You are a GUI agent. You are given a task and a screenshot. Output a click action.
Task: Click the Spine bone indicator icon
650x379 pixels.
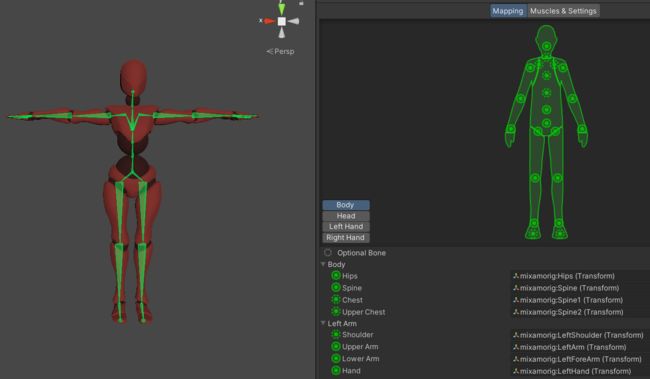pos(336,288)
